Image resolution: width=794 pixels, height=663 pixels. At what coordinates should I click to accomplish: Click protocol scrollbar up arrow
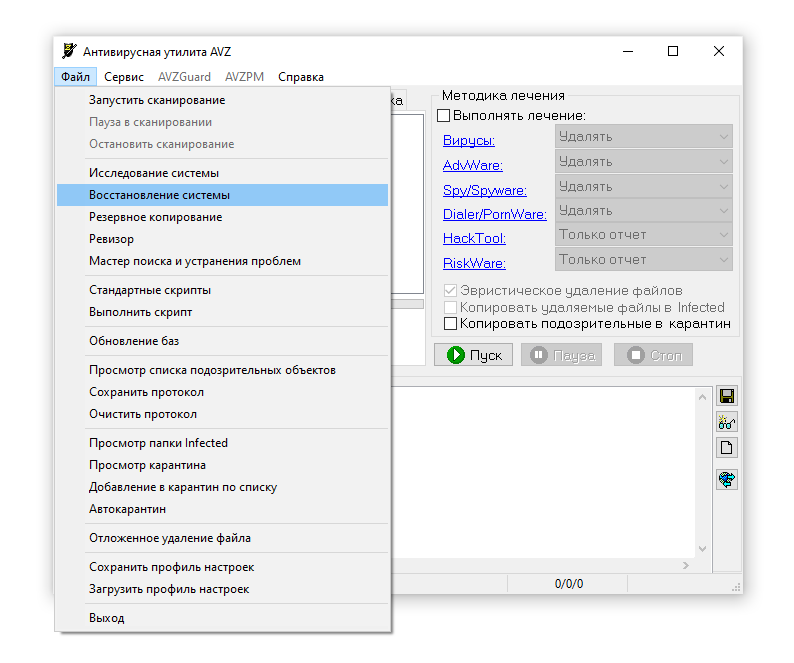[702, 397]
